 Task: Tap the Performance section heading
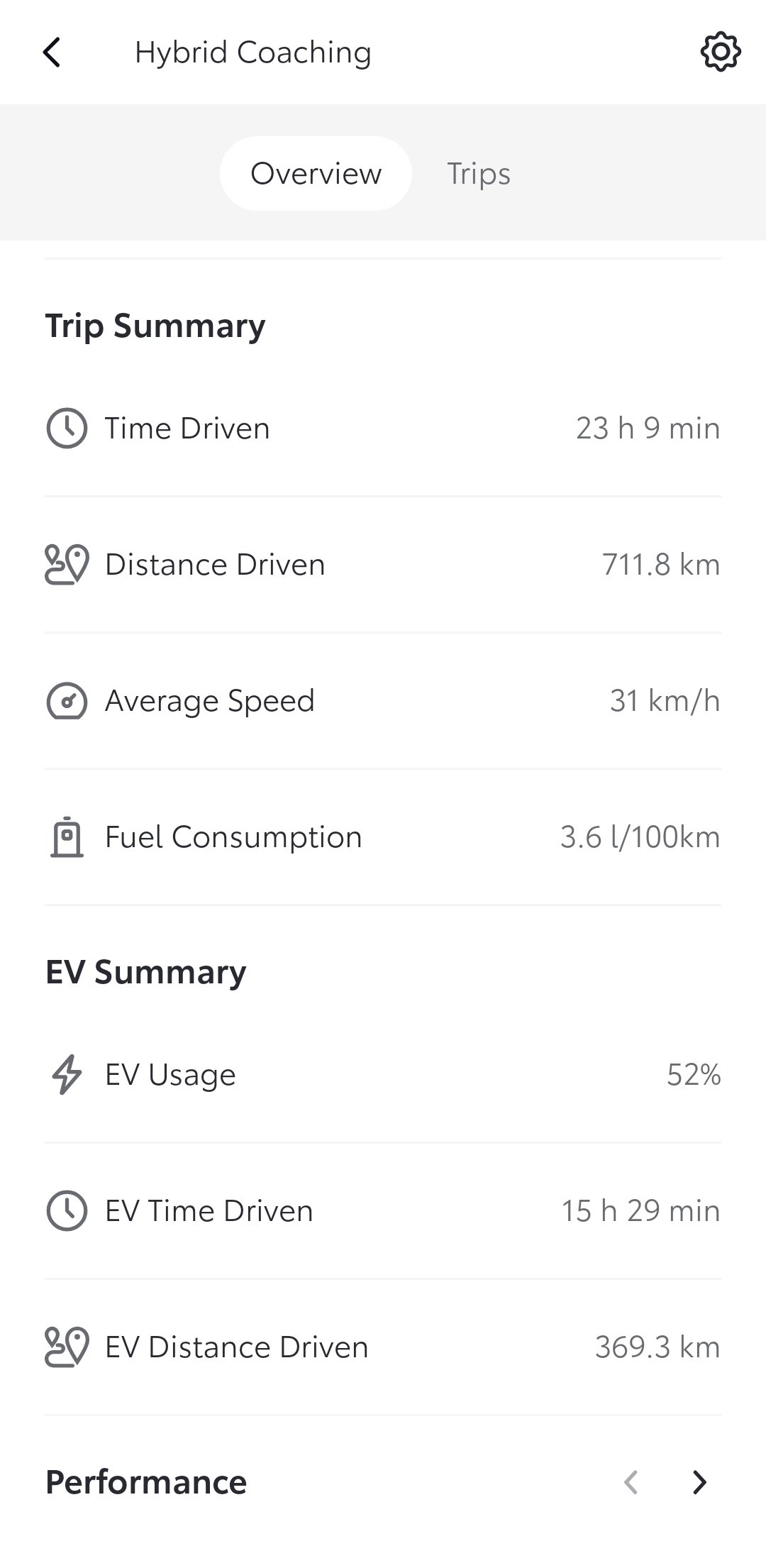point(146,1482)
